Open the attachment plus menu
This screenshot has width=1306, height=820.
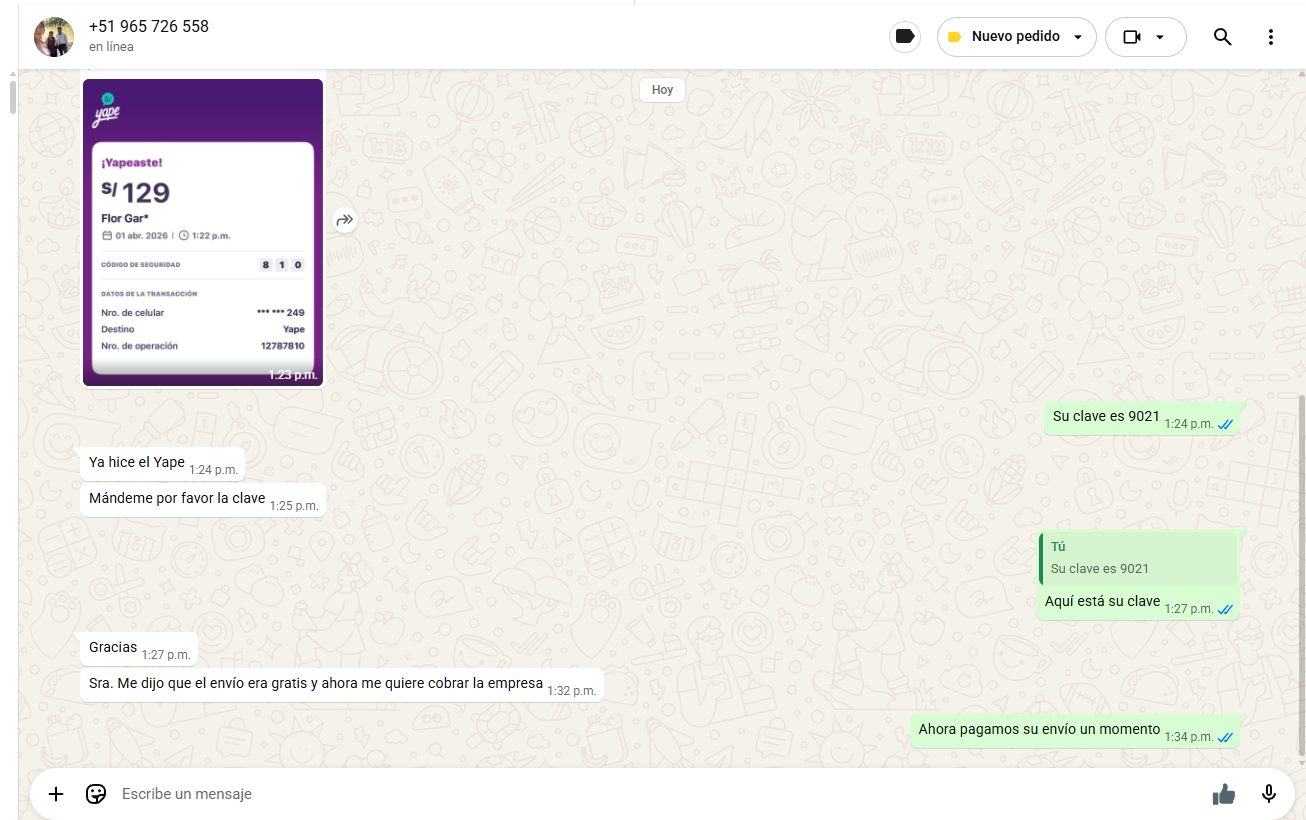click(56, 794)
